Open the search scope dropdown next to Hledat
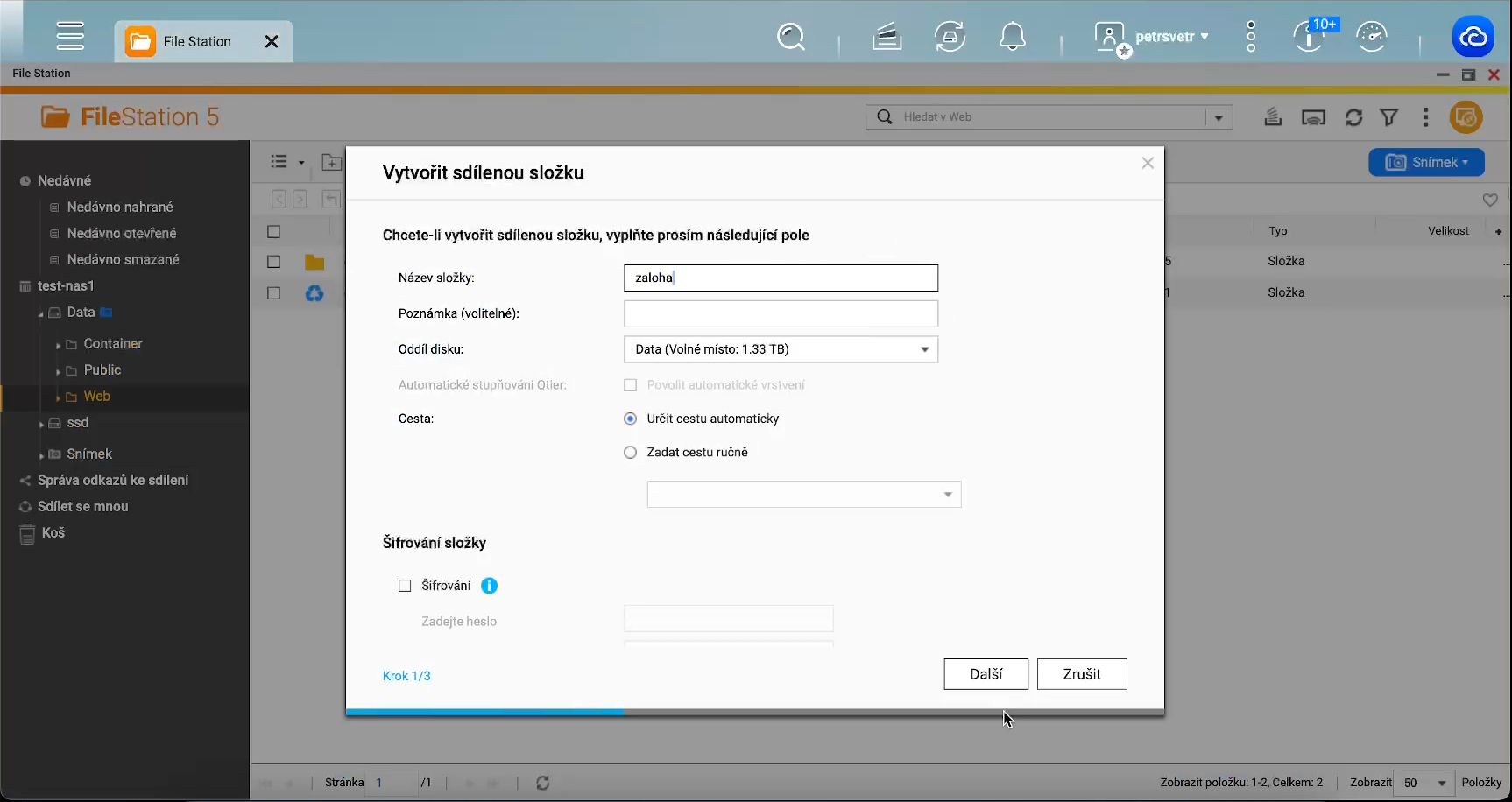The height and width of the screenshot is (802, 1512). [1219, 116]
